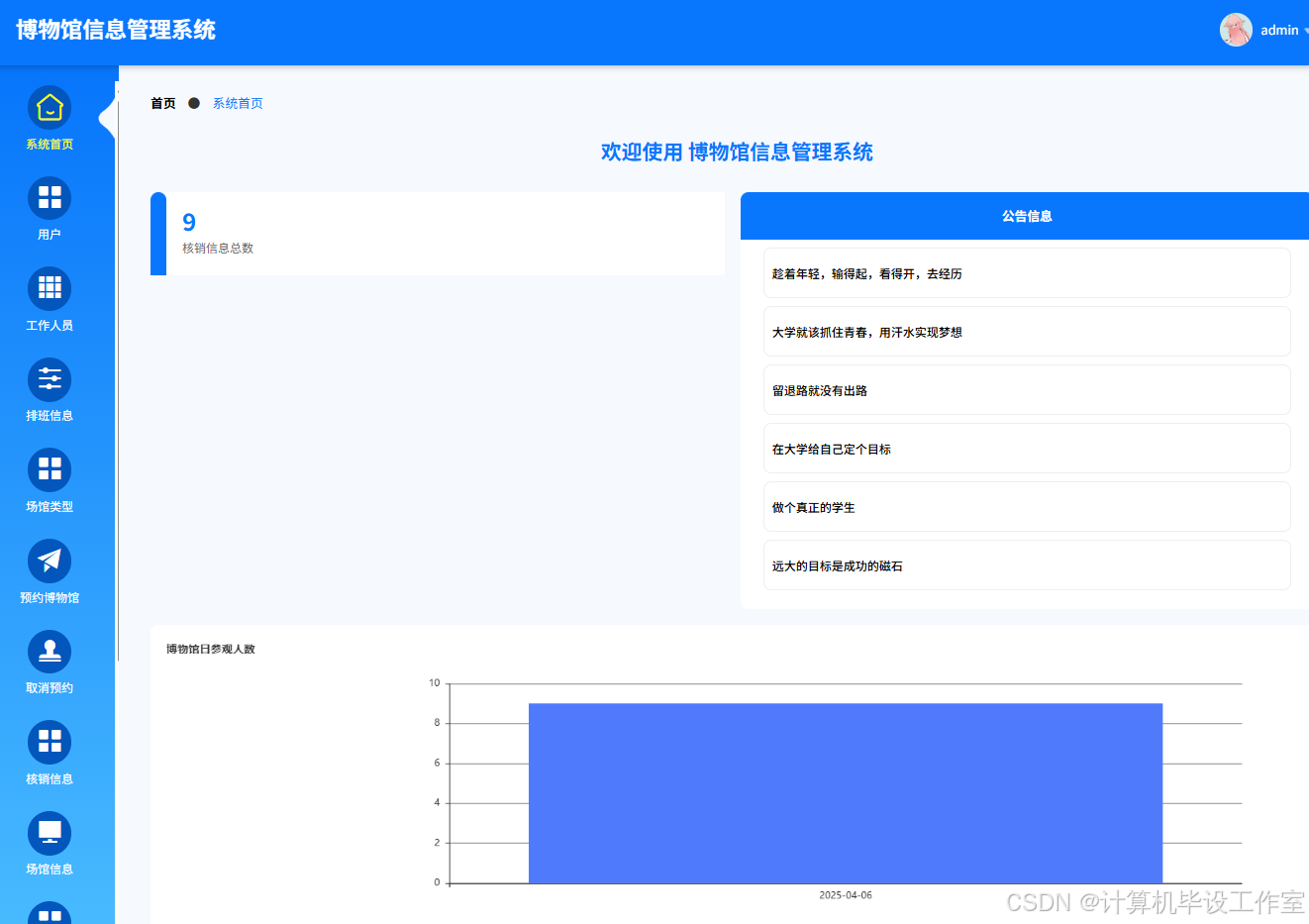
Task: Open the 排班信息 sliders icon
Action: [x=50, y=379]
